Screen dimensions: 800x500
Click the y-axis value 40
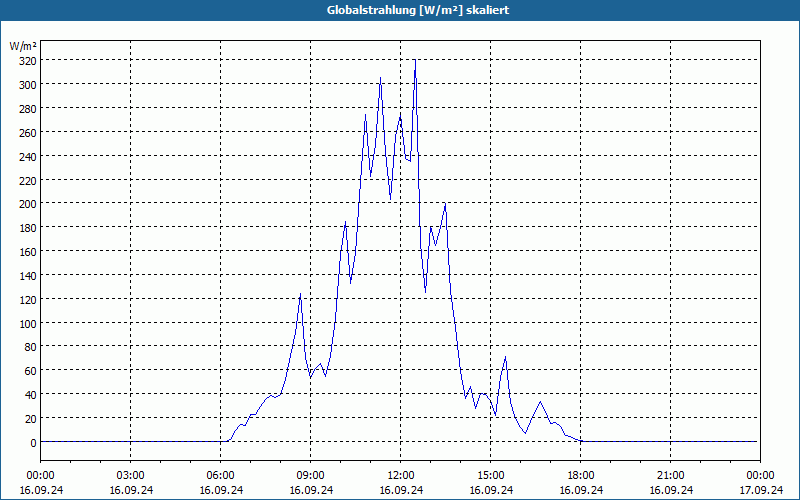click(x=31, y=395)
